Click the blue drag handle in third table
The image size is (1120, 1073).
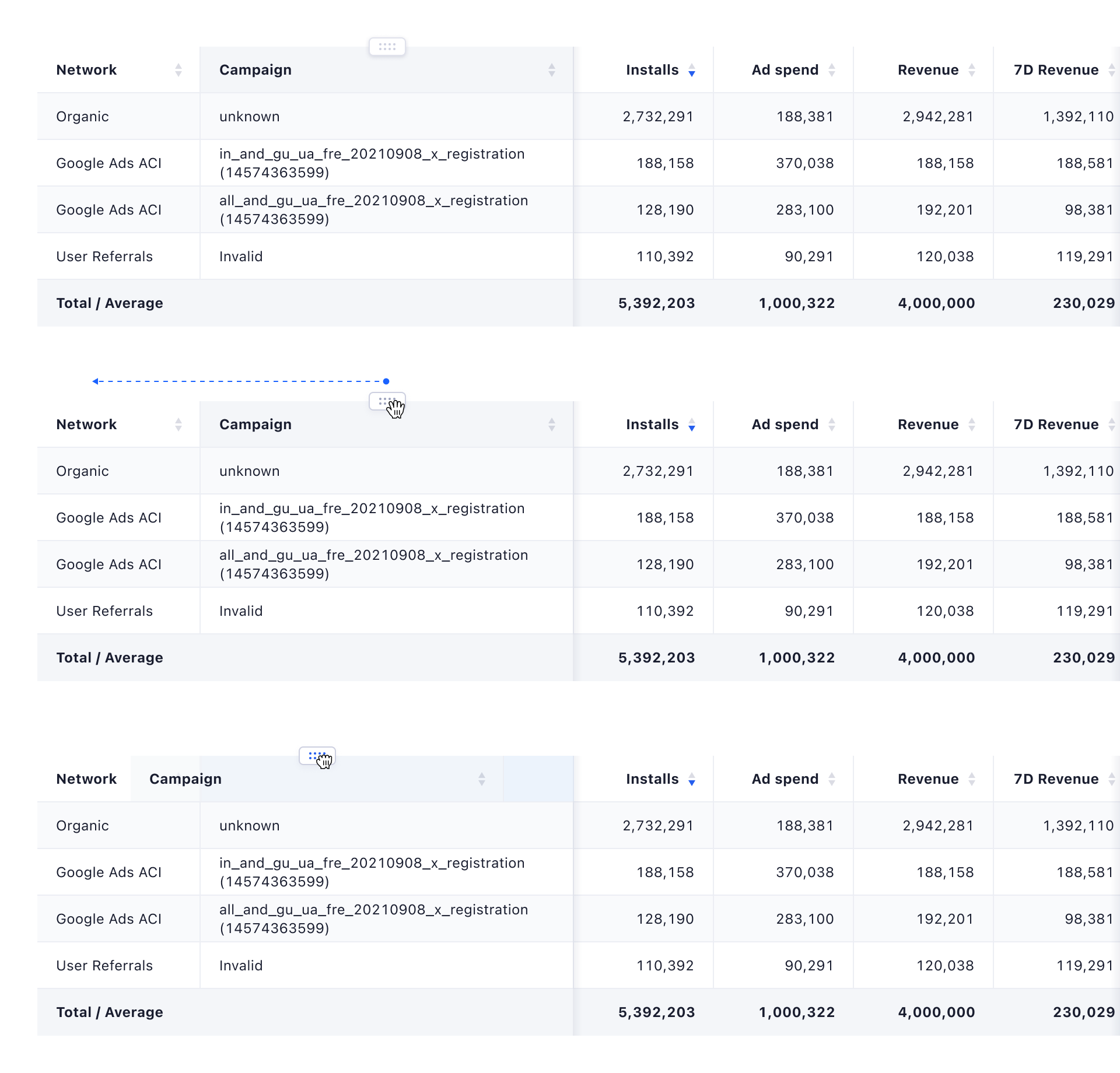317,756
